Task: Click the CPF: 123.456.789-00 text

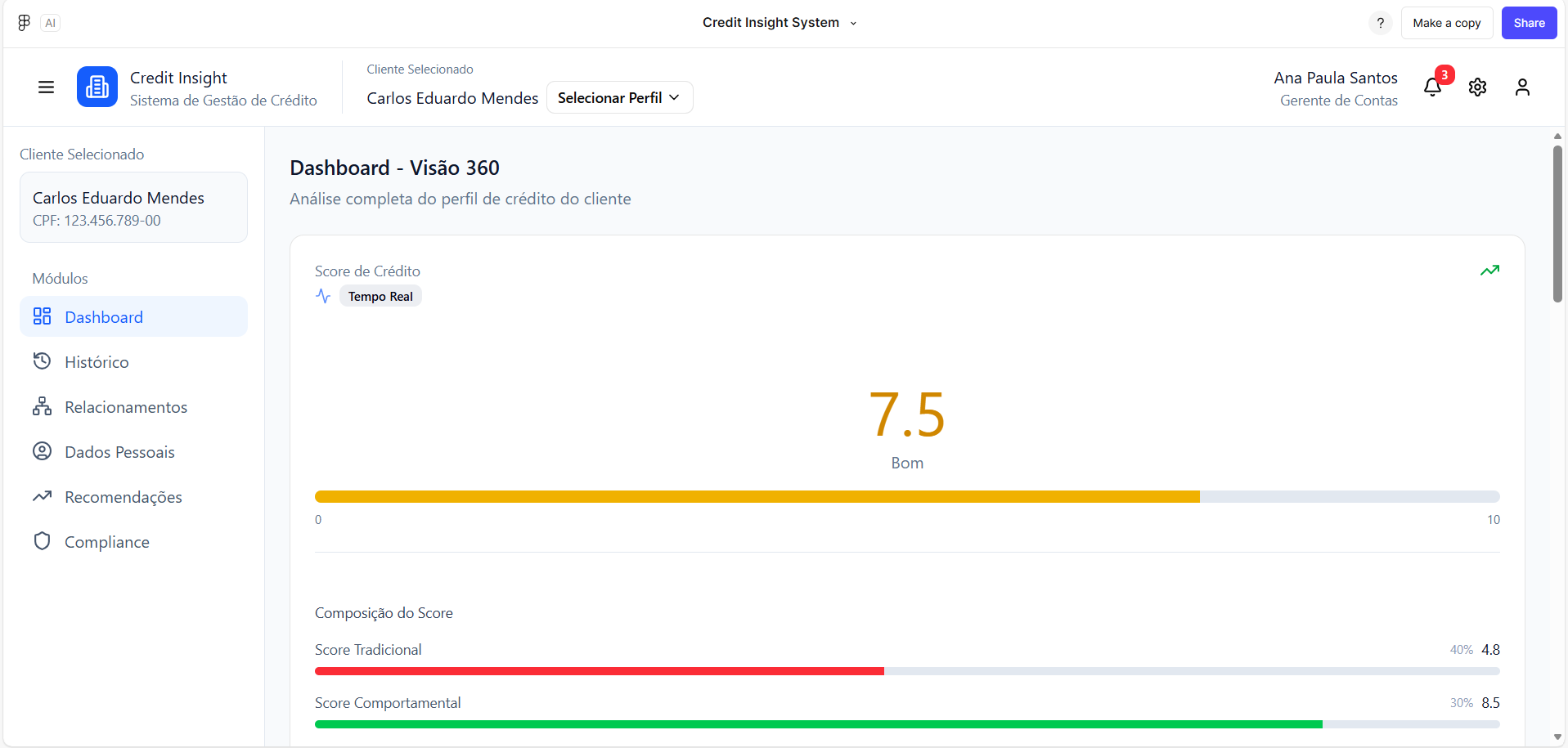Action: (97, 221)
